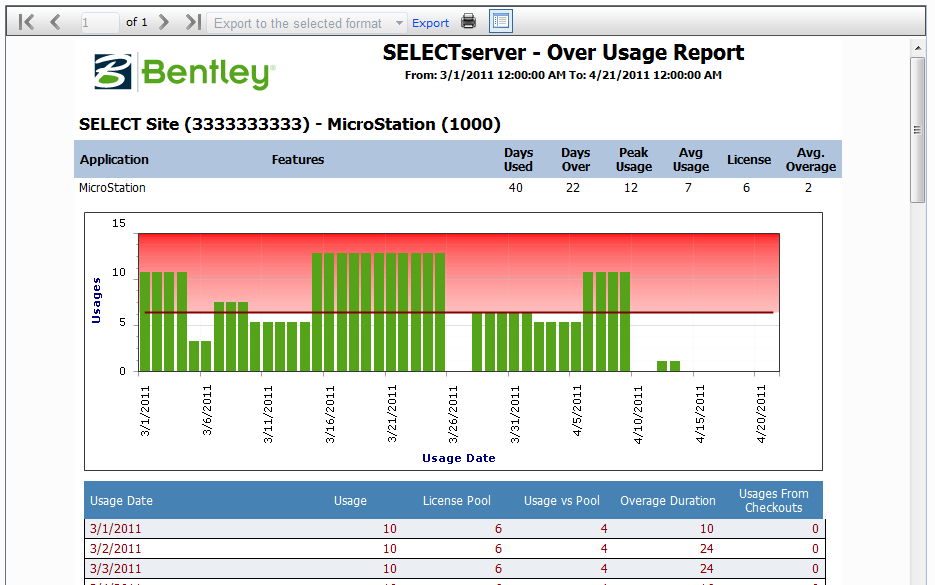This screenshot has height=585, width=935.
Task: Select the 3/1/2011 usage date cell
Action: [115, 529]
